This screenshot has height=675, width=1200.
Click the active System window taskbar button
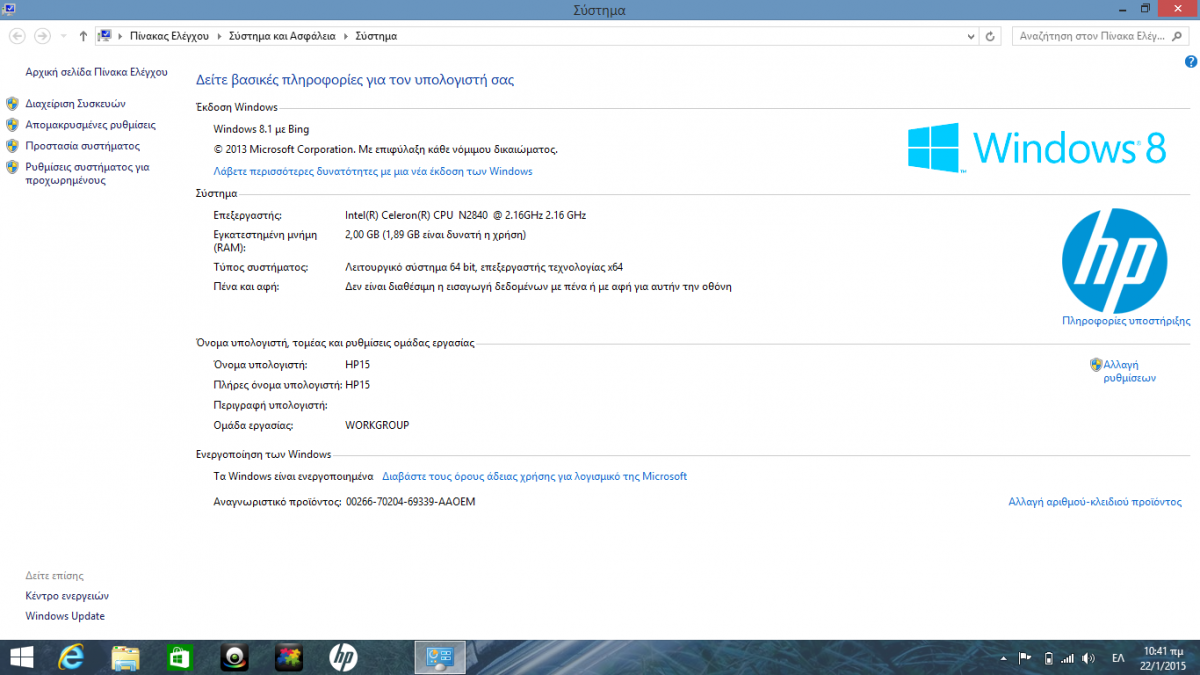[x=441, y=657]
